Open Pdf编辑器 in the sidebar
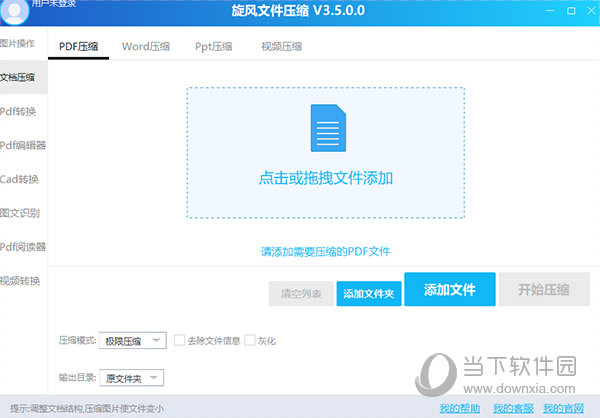The image size is (600, 418). coord(23,145)
